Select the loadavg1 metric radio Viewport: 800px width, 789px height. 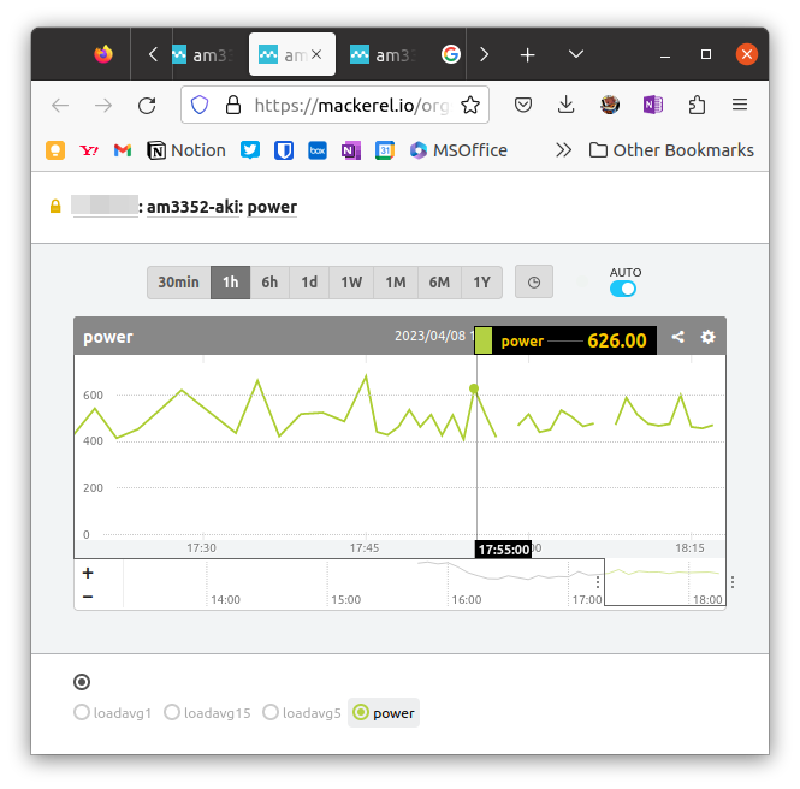[x=82, y=713]
